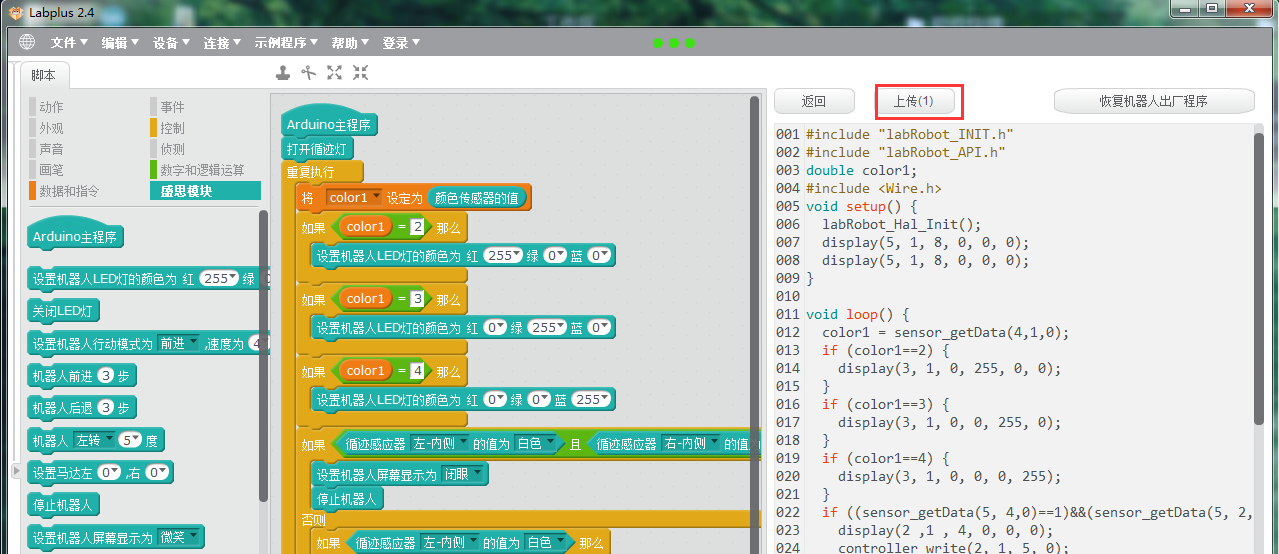
Task: Click the value 4 field in third if block
Action: 417,371
